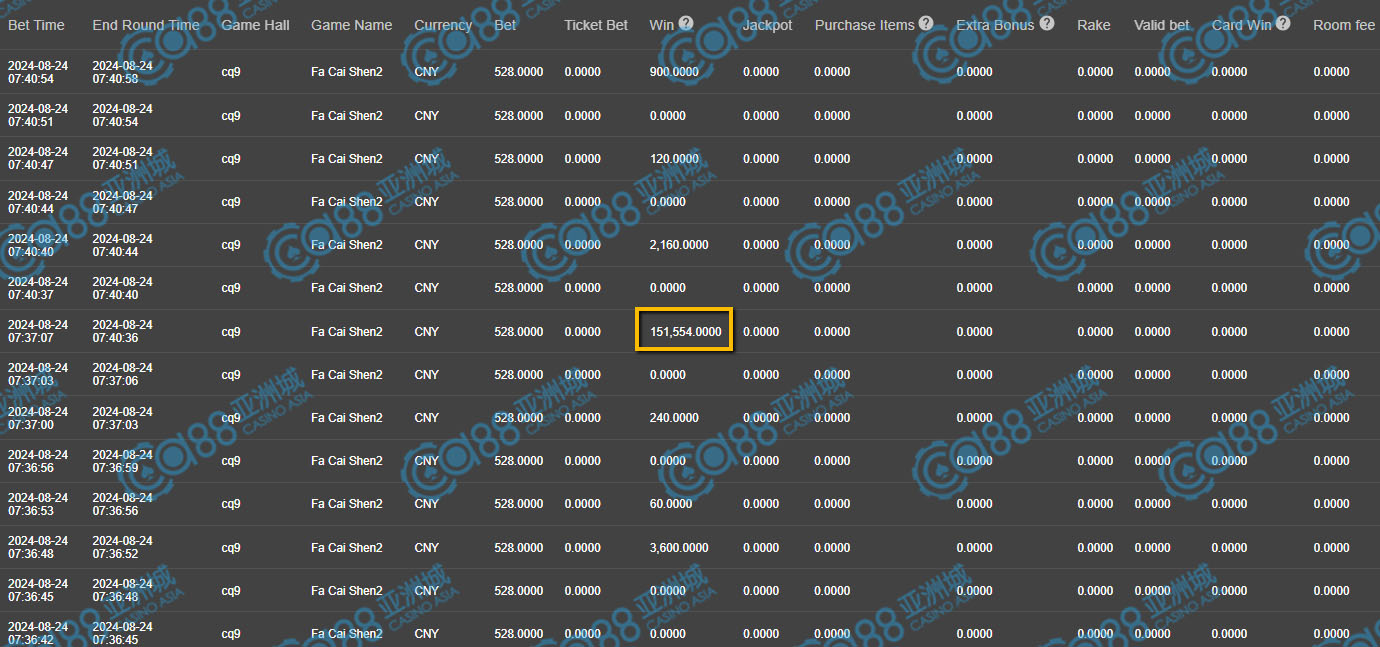The image size is (1380, 647).
Task: Open the help icon beside Purchase Items
Action: click(926, 23)
